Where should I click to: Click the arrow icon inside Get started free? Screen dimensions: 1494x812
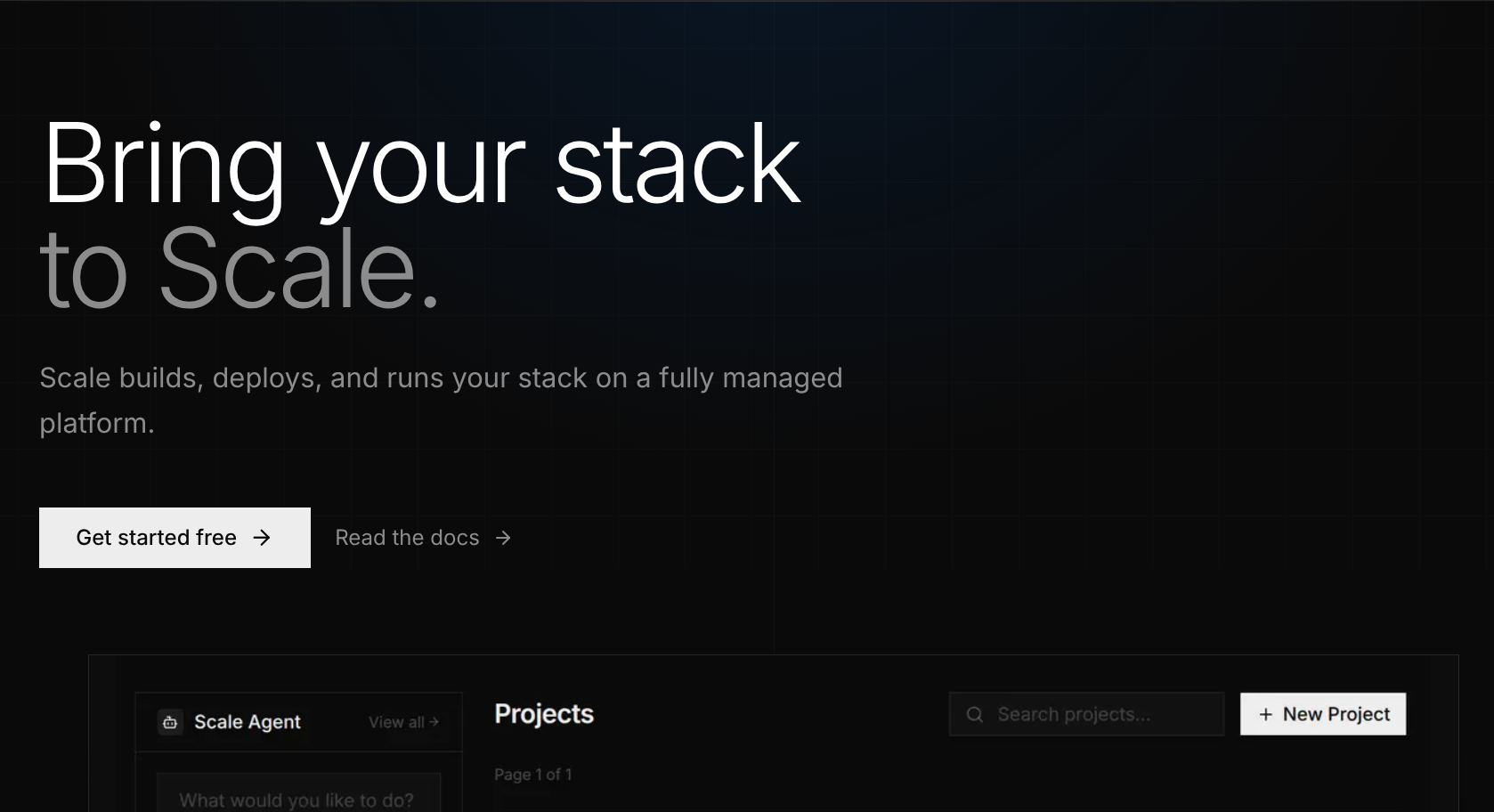click(x=262, y=538)
